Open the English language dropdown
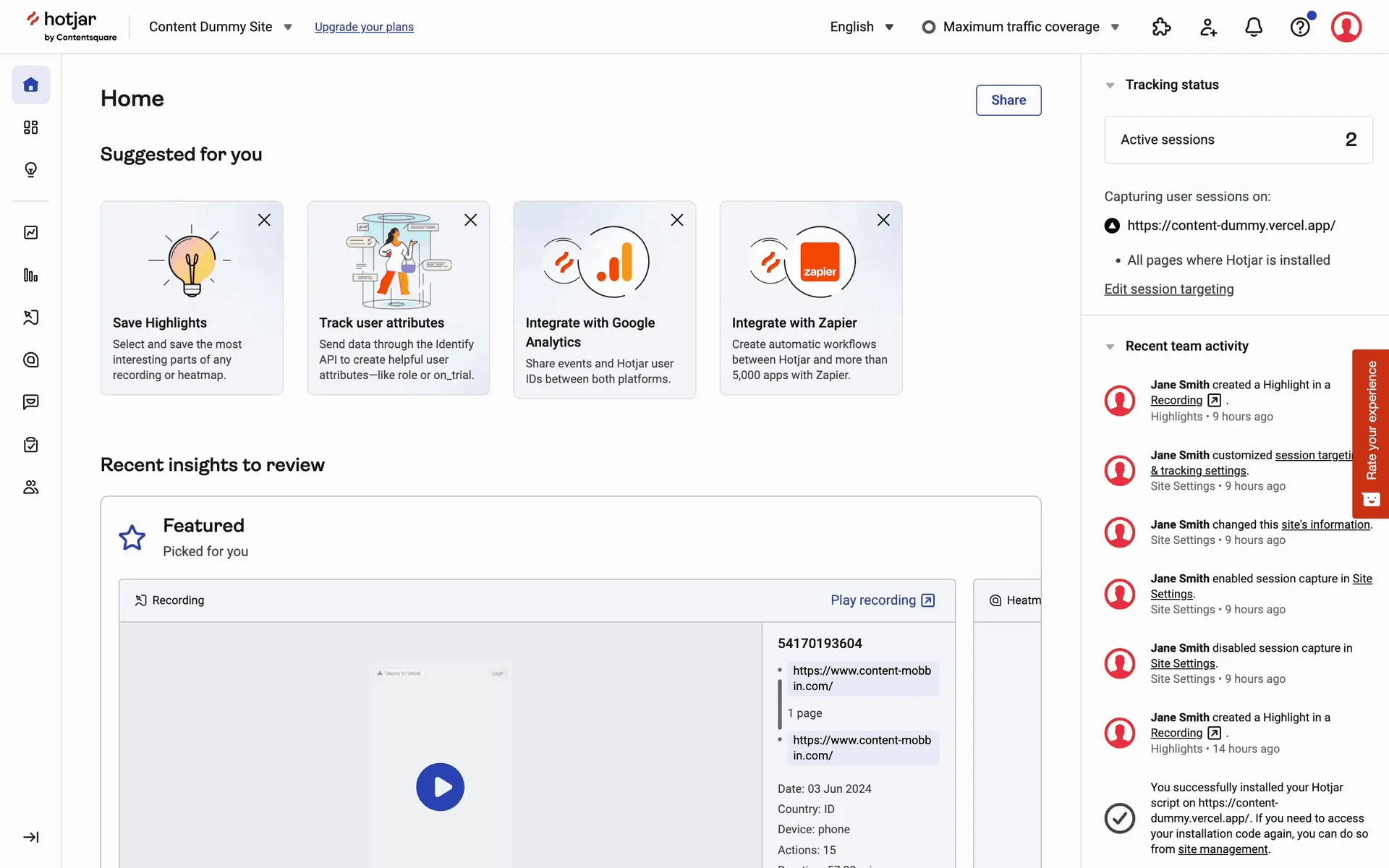The image size is (1389, 868). coord(862,27)
